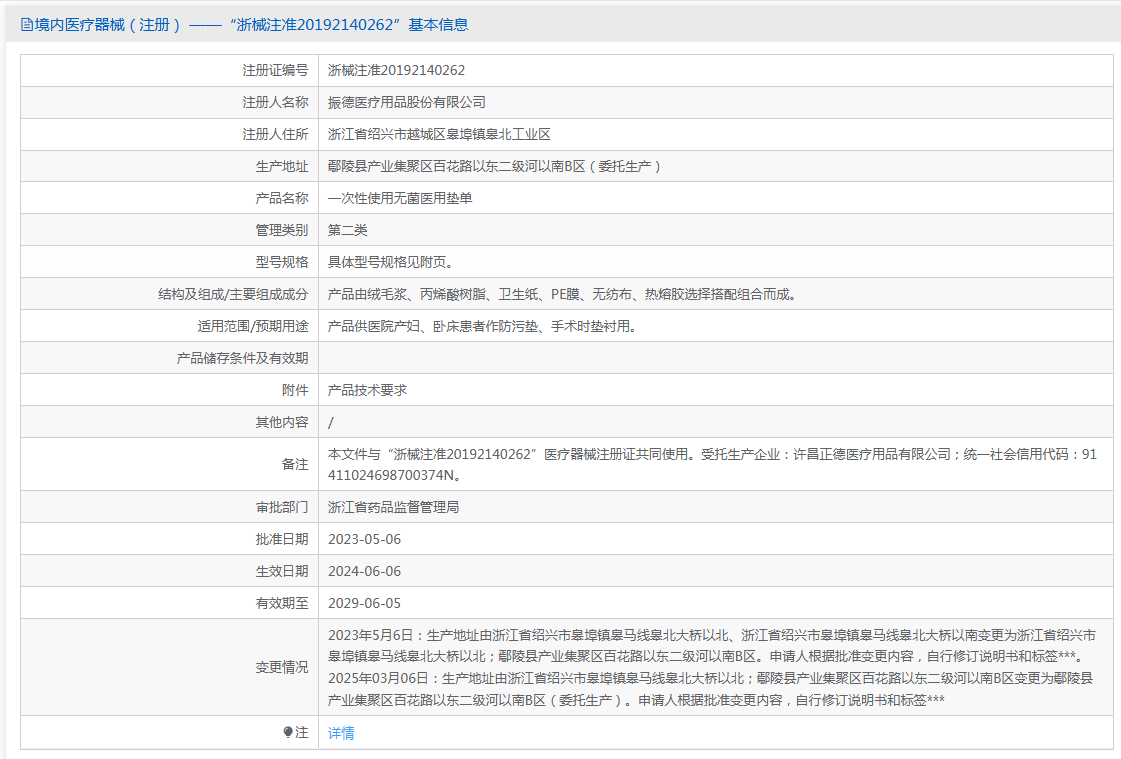Select product name 一次性使用无菌医用垫单
This screenshot has height=759, width=1121.
[400, 198]
